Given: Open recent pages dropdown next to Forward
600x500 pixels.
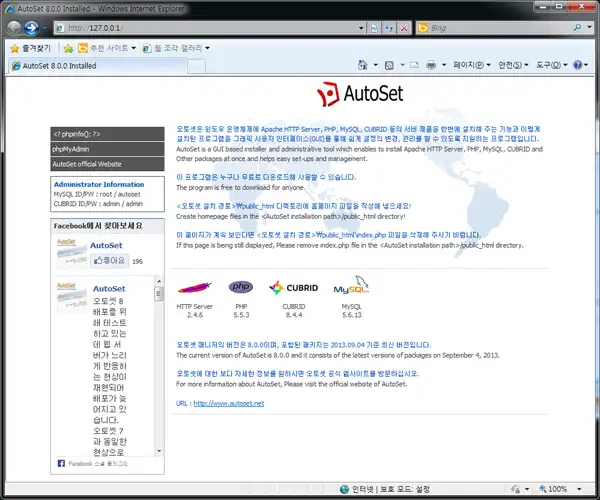Looking at the screenshot, I should (x=44, y=28).
